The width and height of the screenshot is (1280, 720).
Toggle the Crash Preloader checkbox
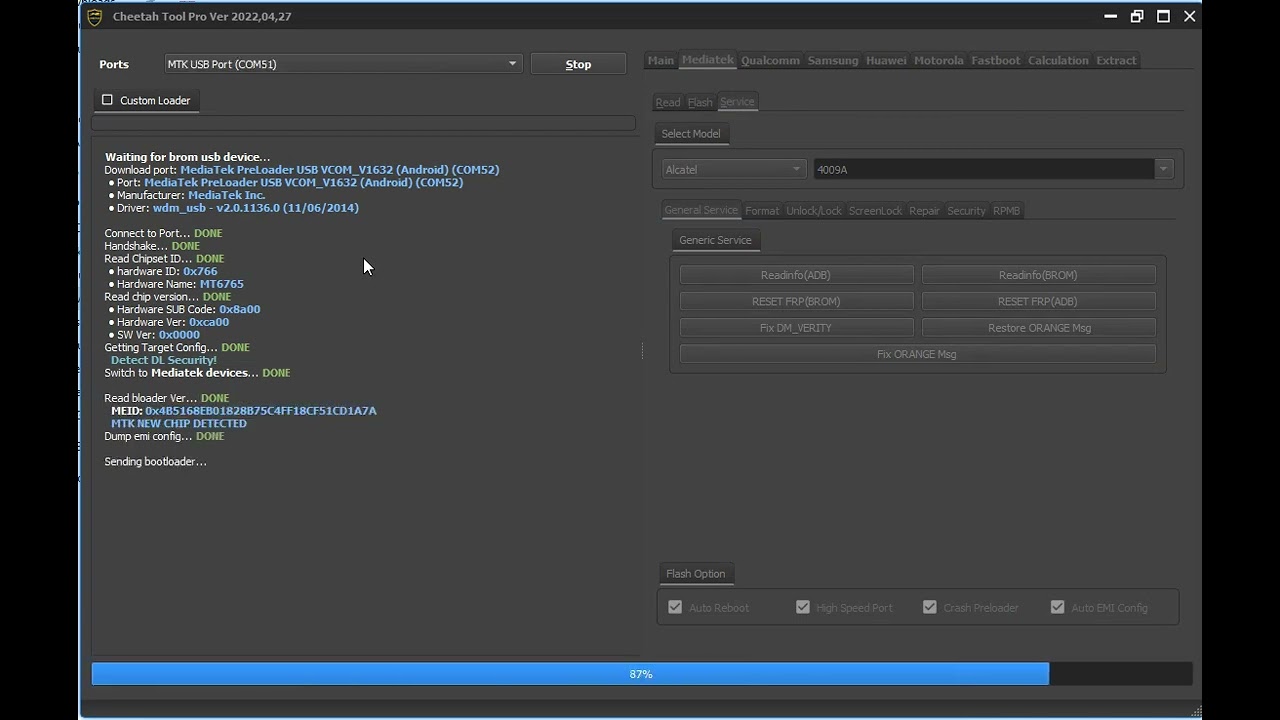point(930,607)
